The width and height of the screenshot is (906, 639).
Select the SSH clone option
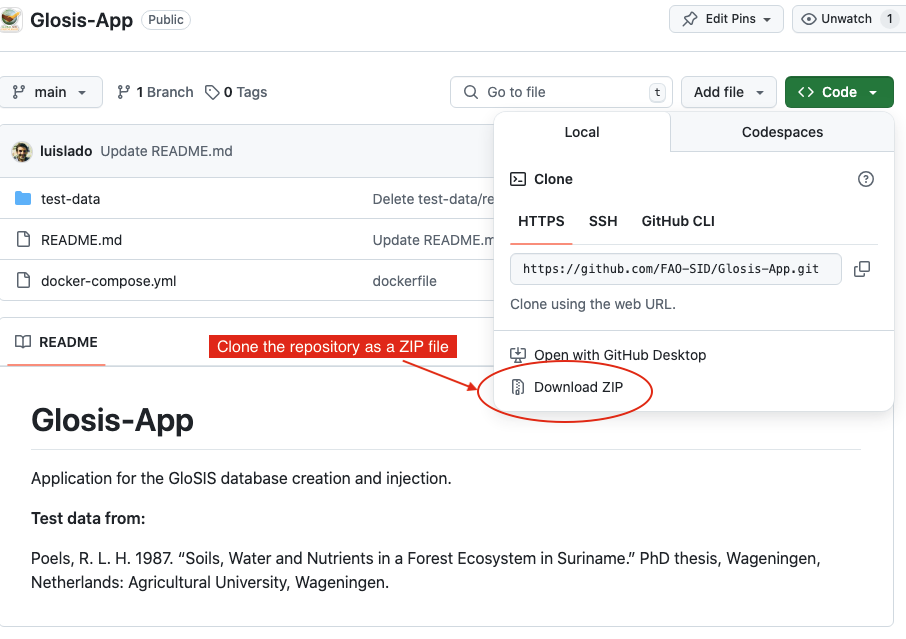coord(603,221)
